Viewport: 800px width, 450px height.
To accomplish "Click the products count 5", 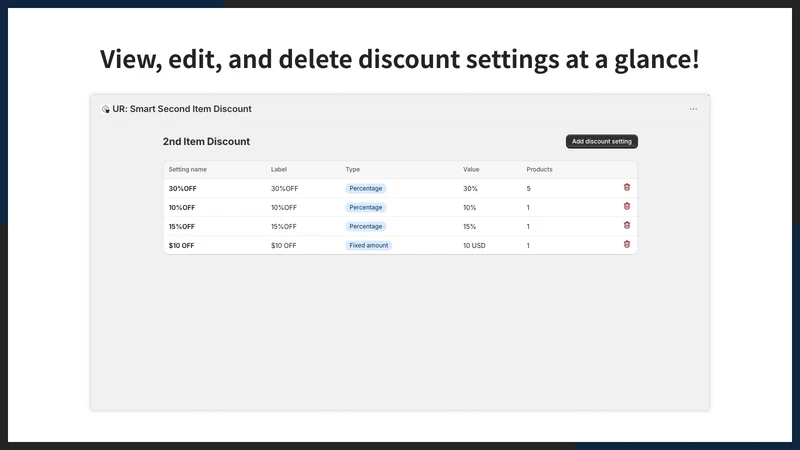I will [x=528, y=188].
